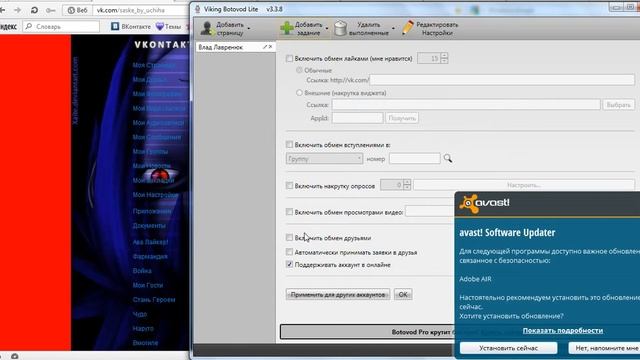Click the VKONTAKTE header logo text
The width and height of the screenshot is (640, 360).
coord(162,45)
